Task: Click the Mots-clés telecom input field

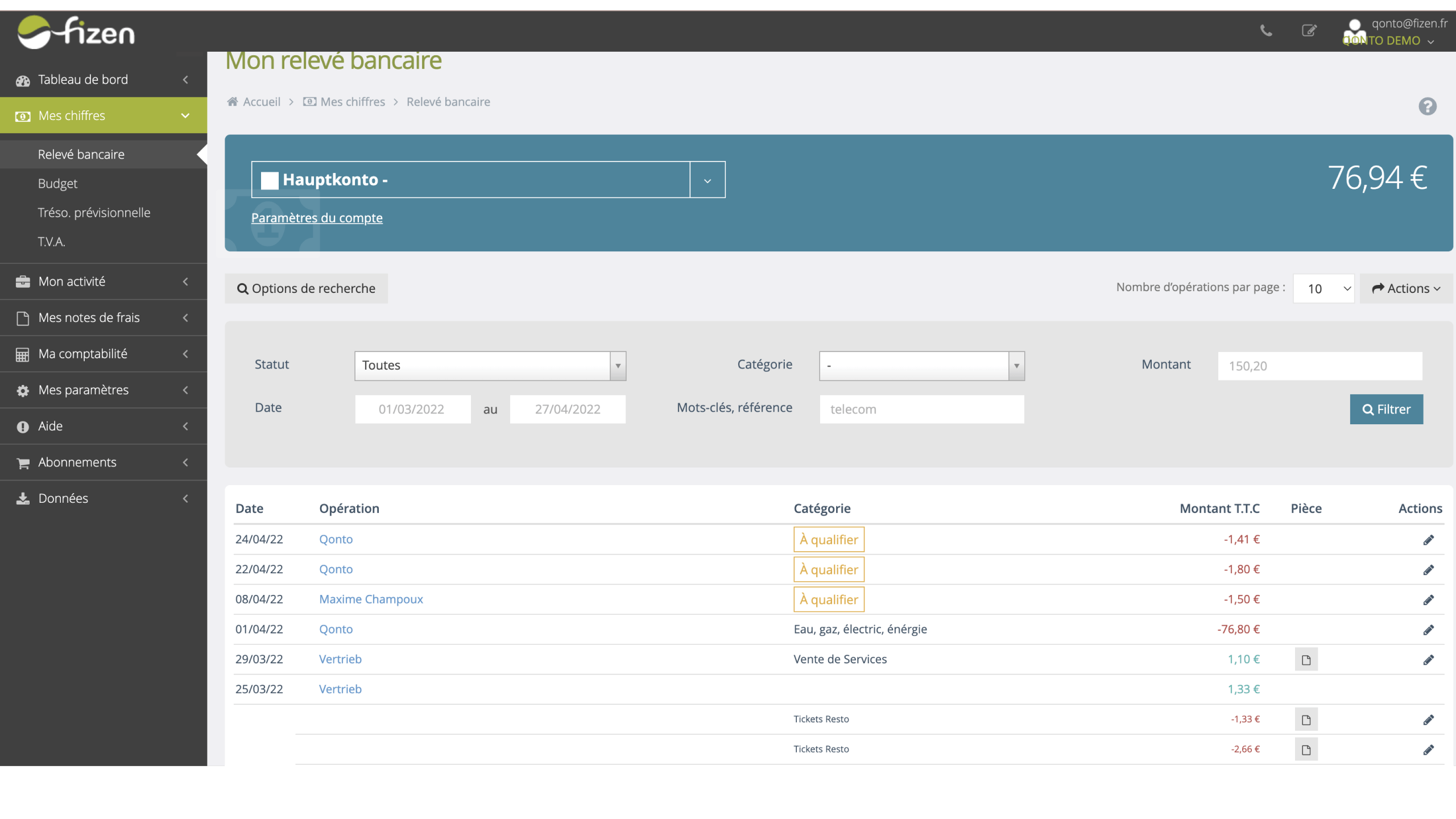Action: pyautogui.click(x=922, y=409)
